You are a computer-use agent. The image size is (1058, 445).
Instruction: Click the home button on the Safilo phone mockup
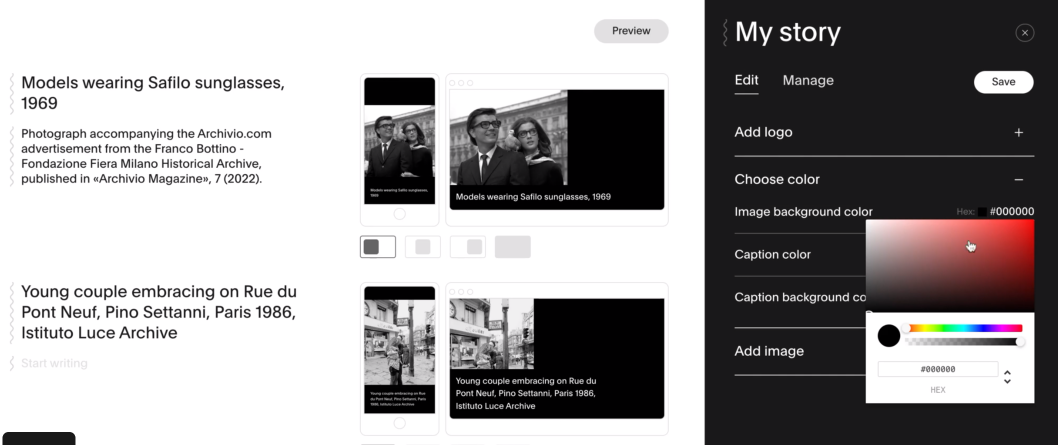(x=399, y=214)
